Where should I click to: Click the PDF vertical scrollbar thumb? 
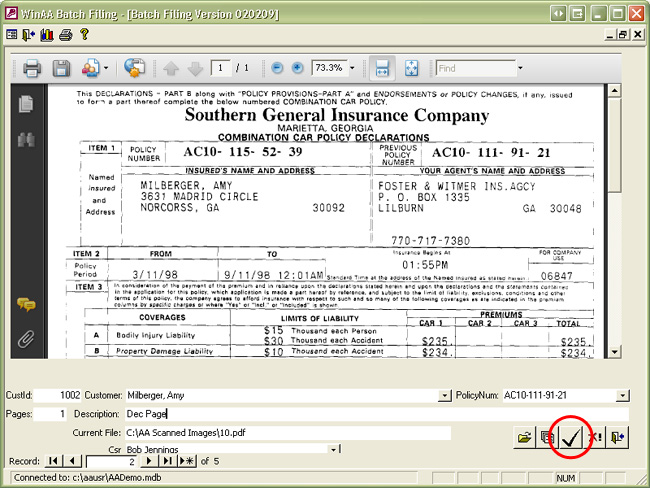click(x=614, y=145)
